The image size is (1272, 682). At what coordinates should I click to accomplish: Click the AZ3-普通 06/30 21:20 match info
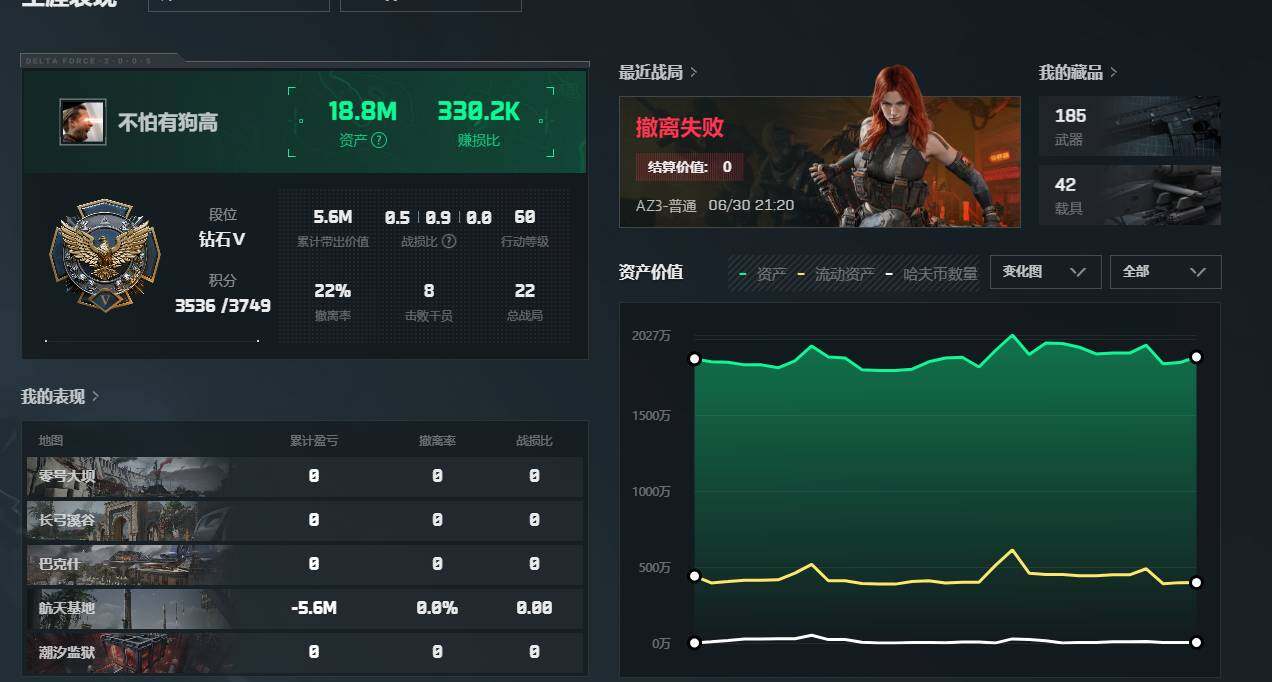tap(715, 205)
